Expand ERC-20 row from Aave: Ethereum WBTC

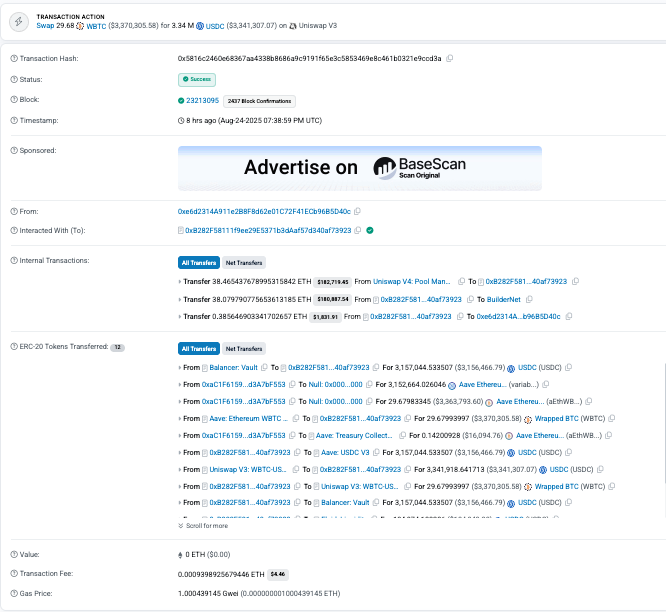[x=180, y=419]
